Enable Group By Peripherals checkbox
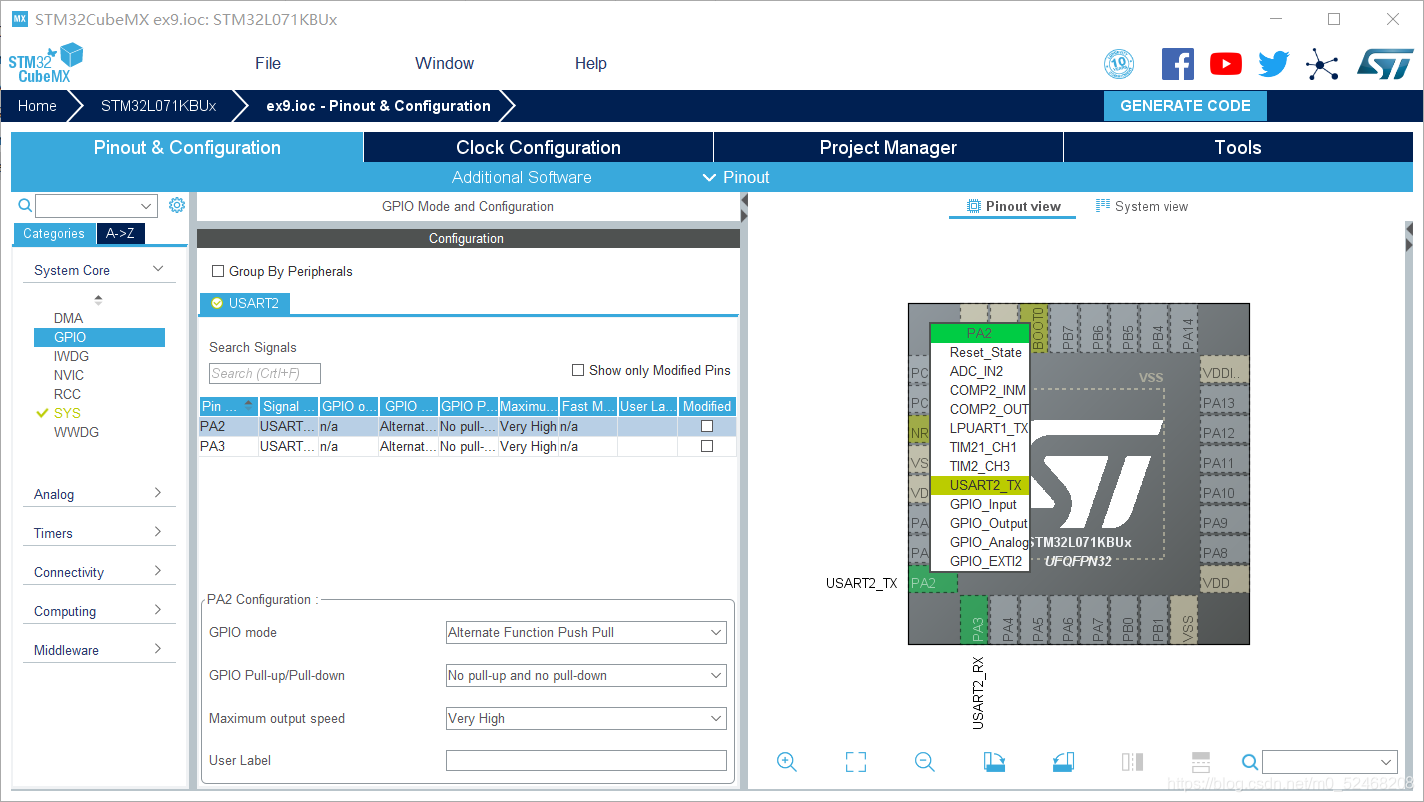 coord(218,271)
